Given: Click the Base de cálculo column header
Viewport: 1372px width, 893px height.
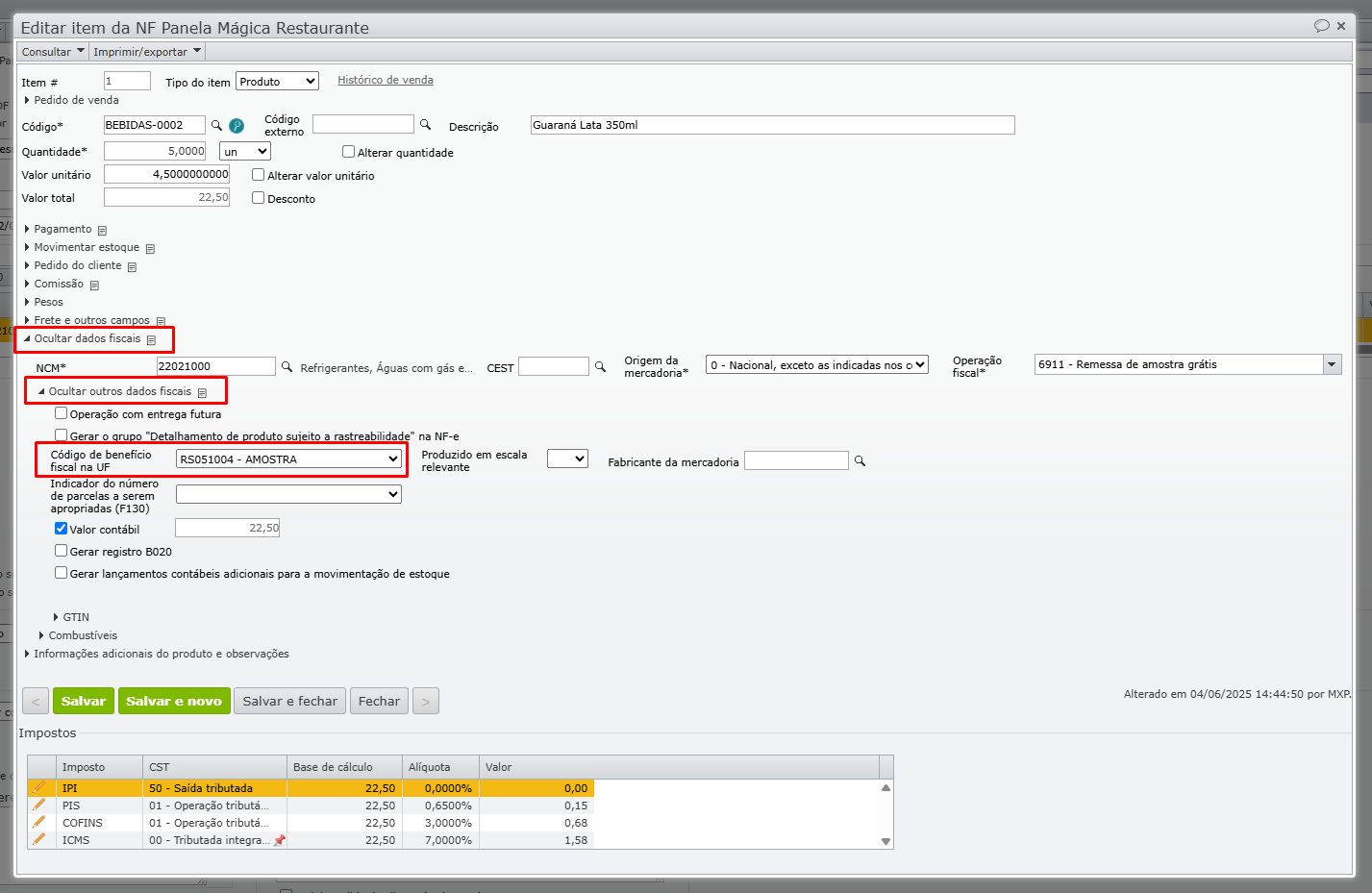Looking at the screenshot, I should pyautogui.click(x=344, y=767).
